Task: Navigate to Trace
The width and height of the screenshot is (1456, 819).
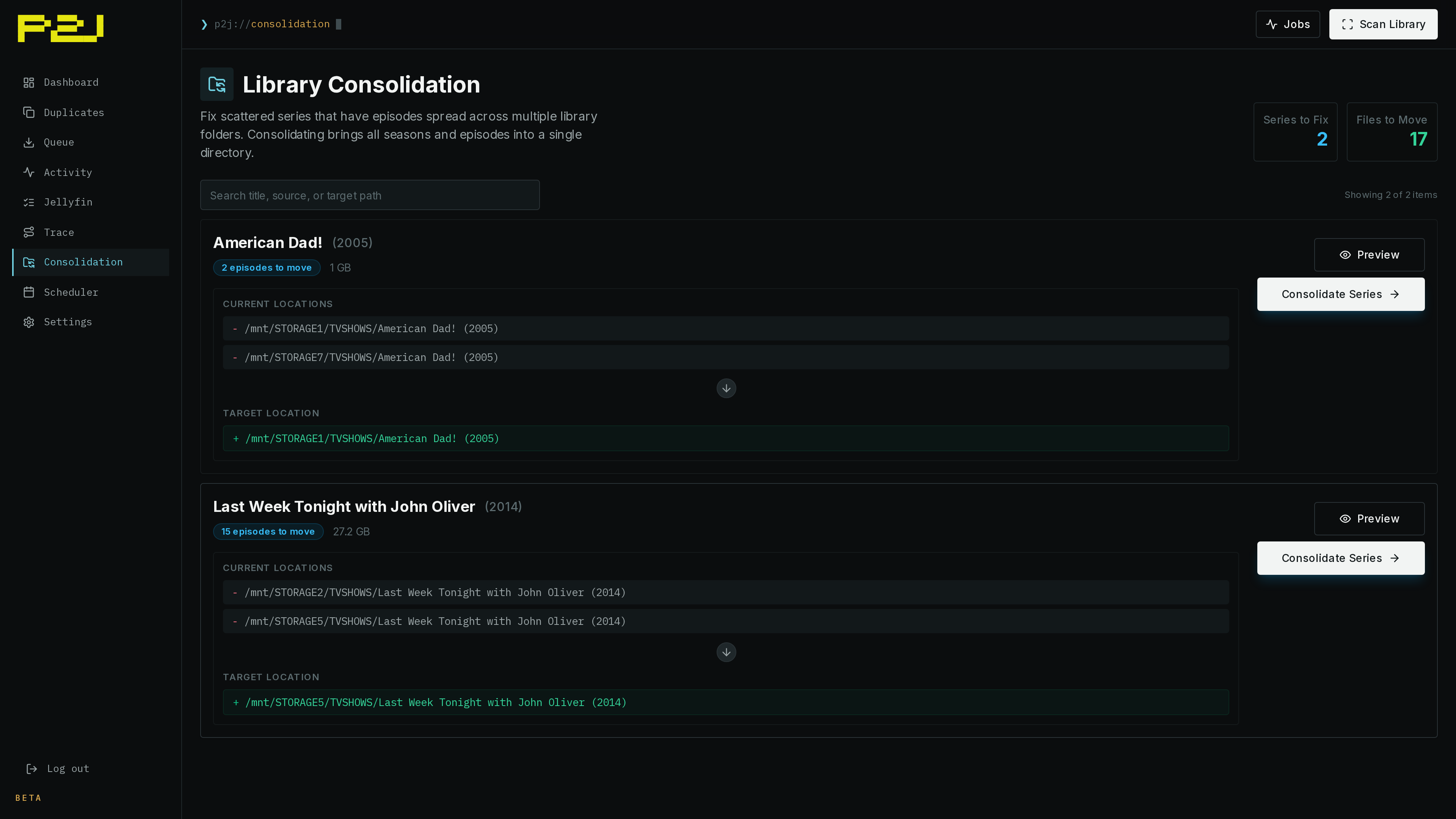Action: click(91, 232)
